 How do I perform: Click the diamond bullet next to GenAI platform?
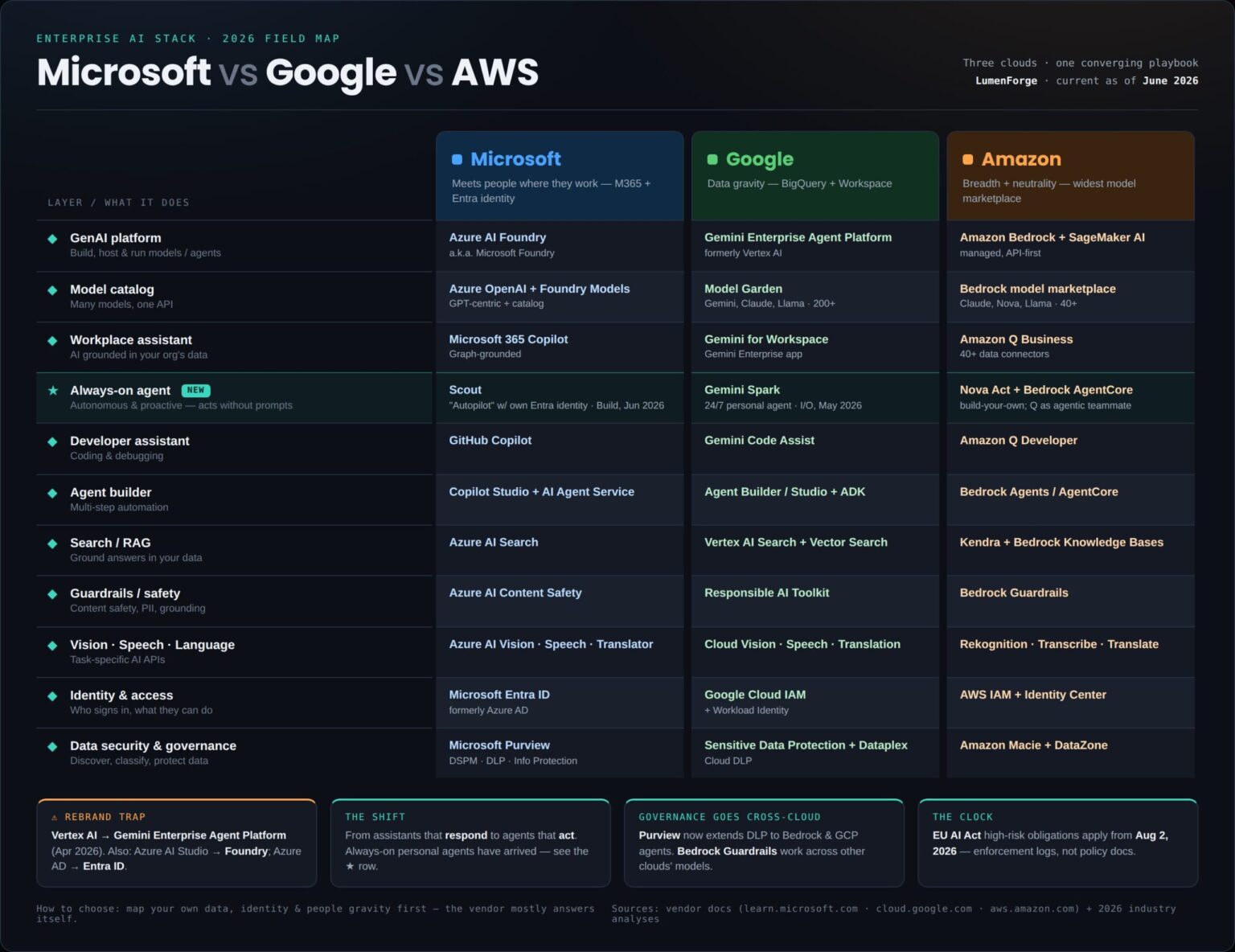[52, 239]
